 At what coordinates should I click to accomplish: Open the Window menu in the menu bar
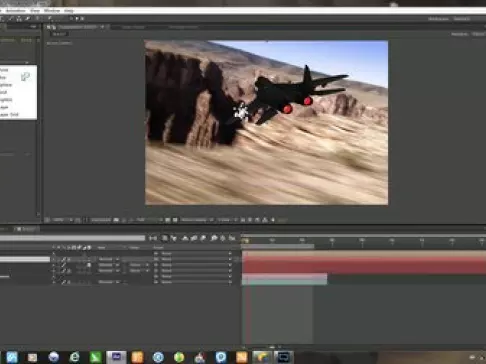click(52, 11)
